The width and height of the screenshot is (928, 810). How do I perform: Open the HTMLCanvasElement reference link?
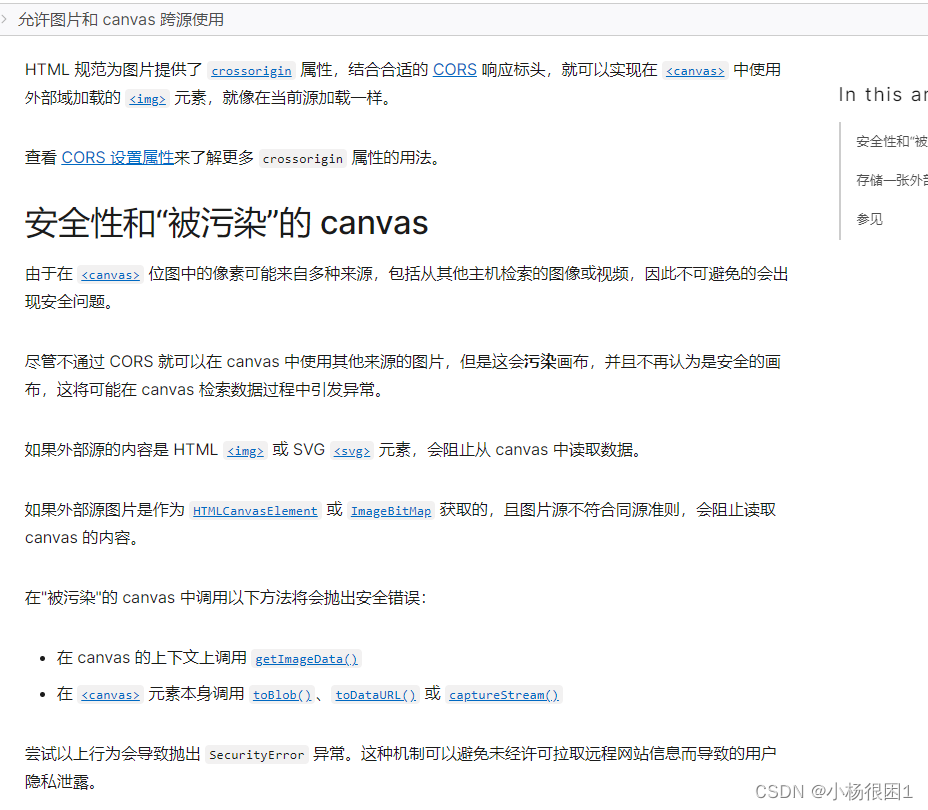point(255,511)
